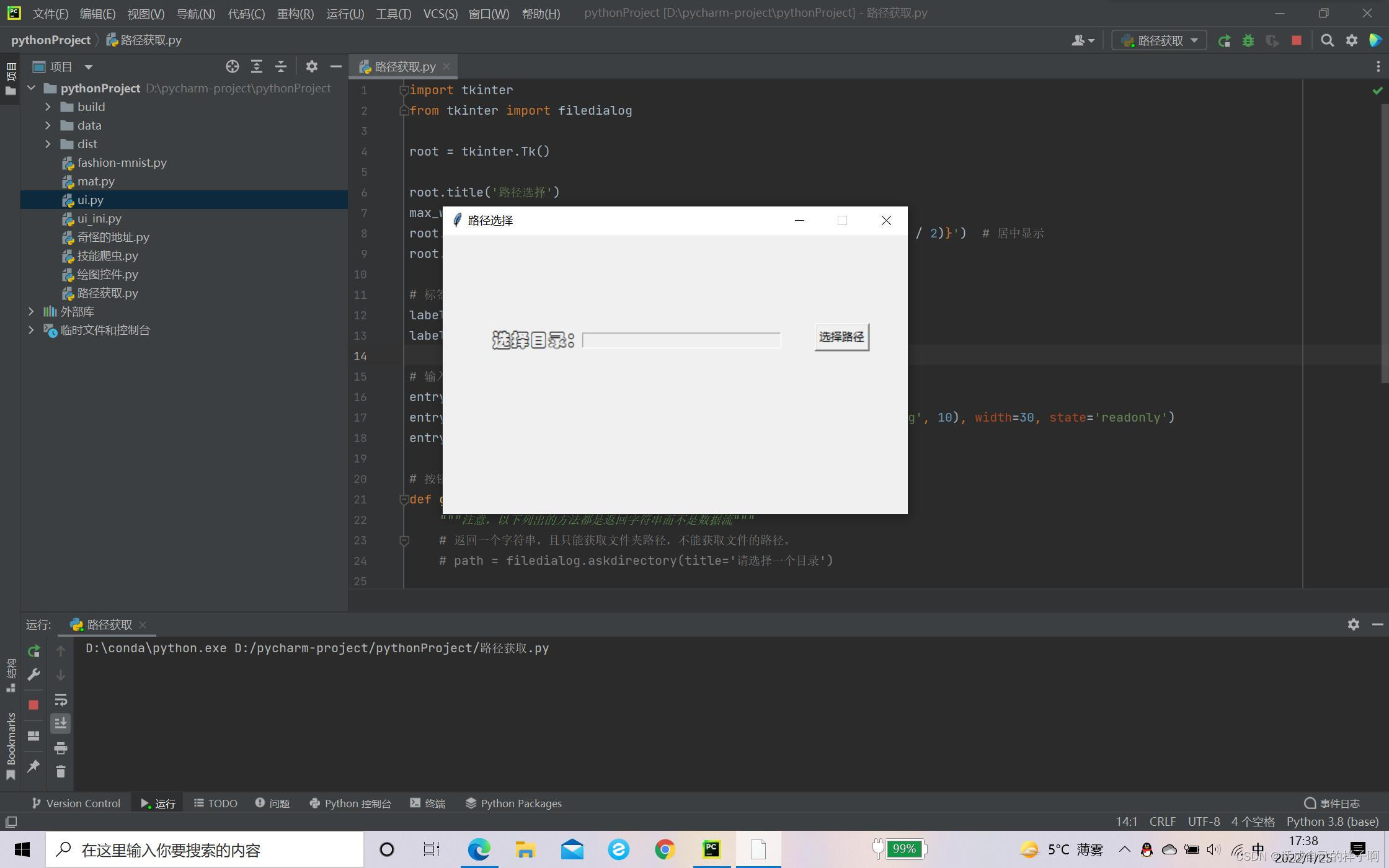Click the locate-file crosshair icon in project panel
Screen dimensions: 1389x868
pyautogui.click(x=233, y=66)
